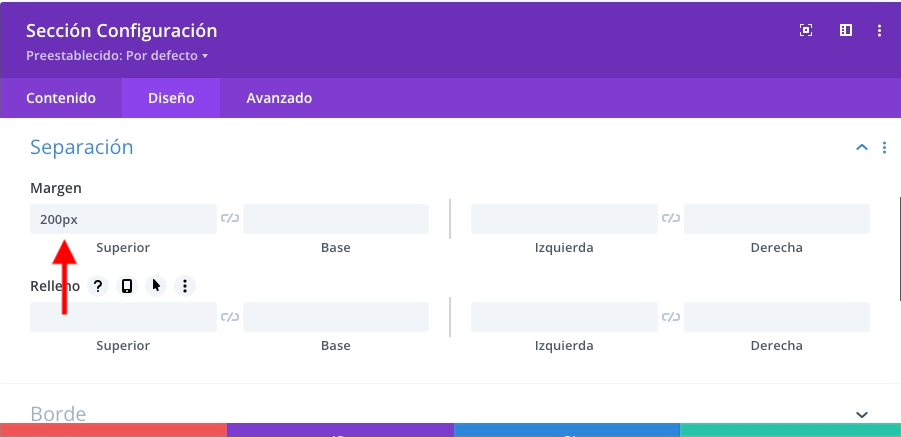901x437 pixels.
Task: Click the expand modal fullscreen icon
Action: (806, 30)
